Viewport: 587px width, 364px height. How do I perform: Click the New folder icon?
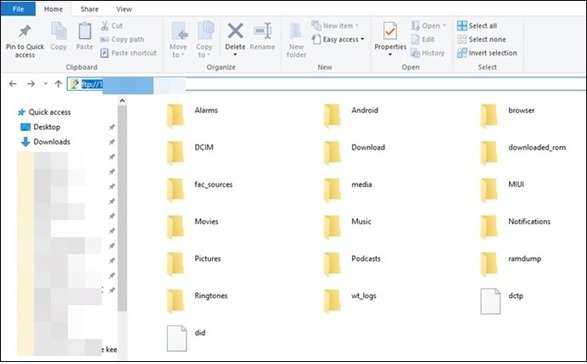tap(296, 32)
